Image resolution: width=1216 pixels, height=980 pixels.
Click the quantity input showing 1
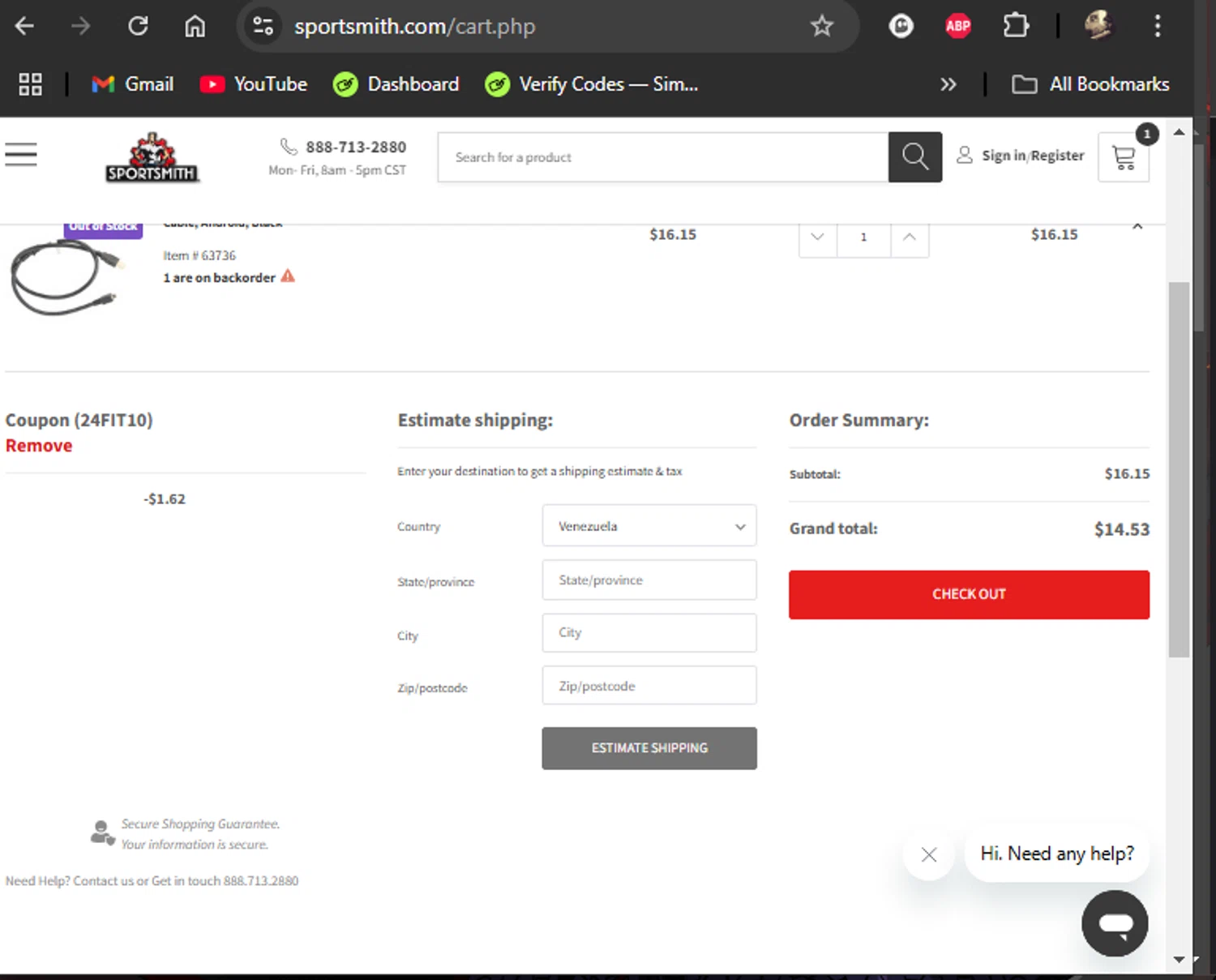863,237
